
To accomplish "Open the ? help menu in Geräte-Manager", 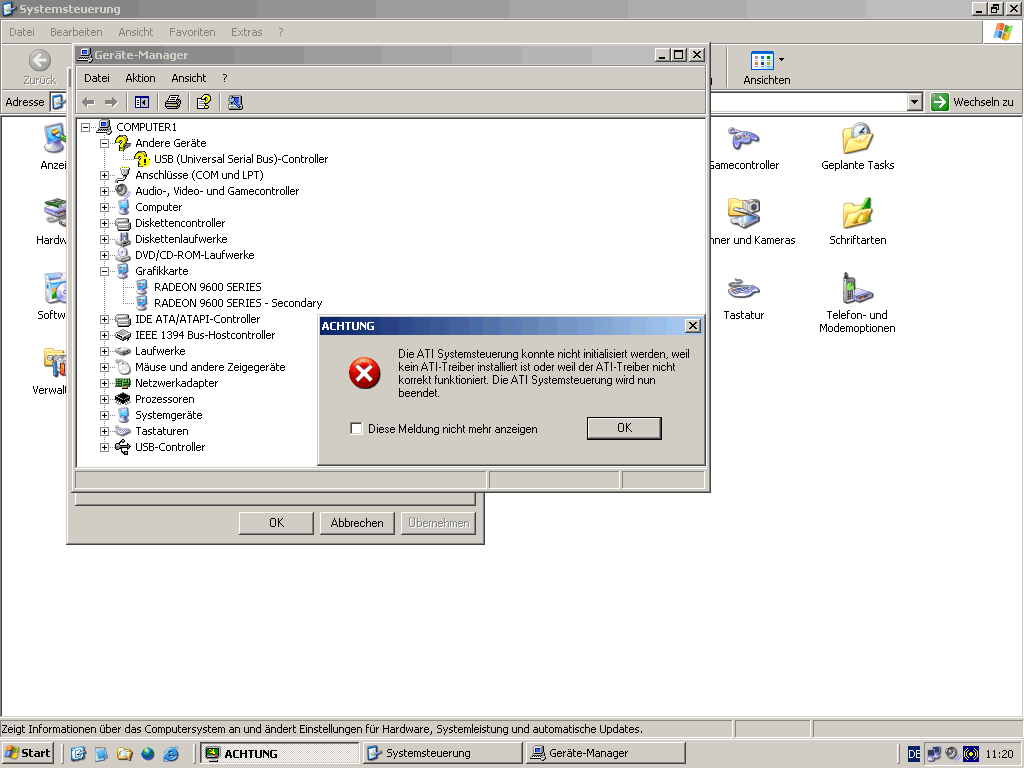I will tap(225, 78).
